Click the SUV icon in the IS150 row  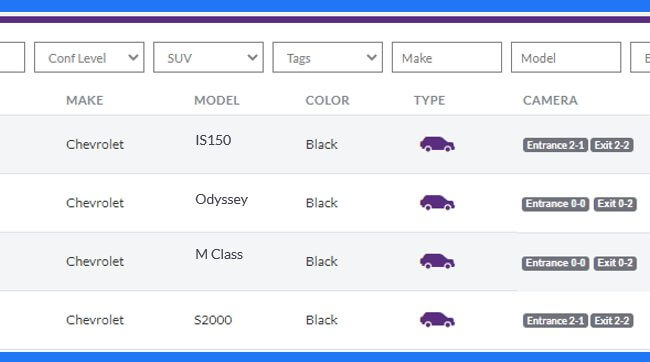coord(437,144)
